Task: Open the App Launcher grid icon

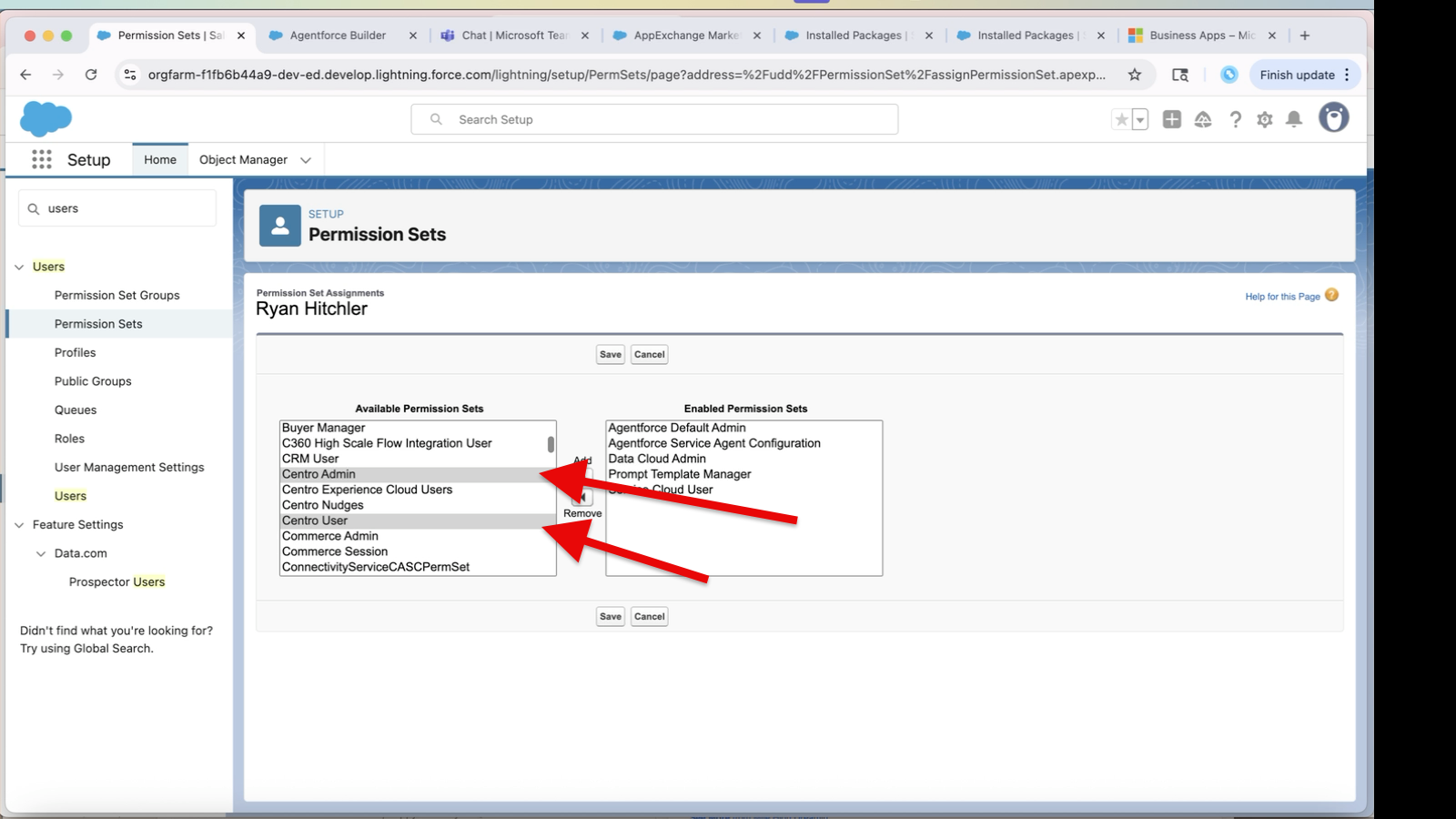Action: point(42,159)
